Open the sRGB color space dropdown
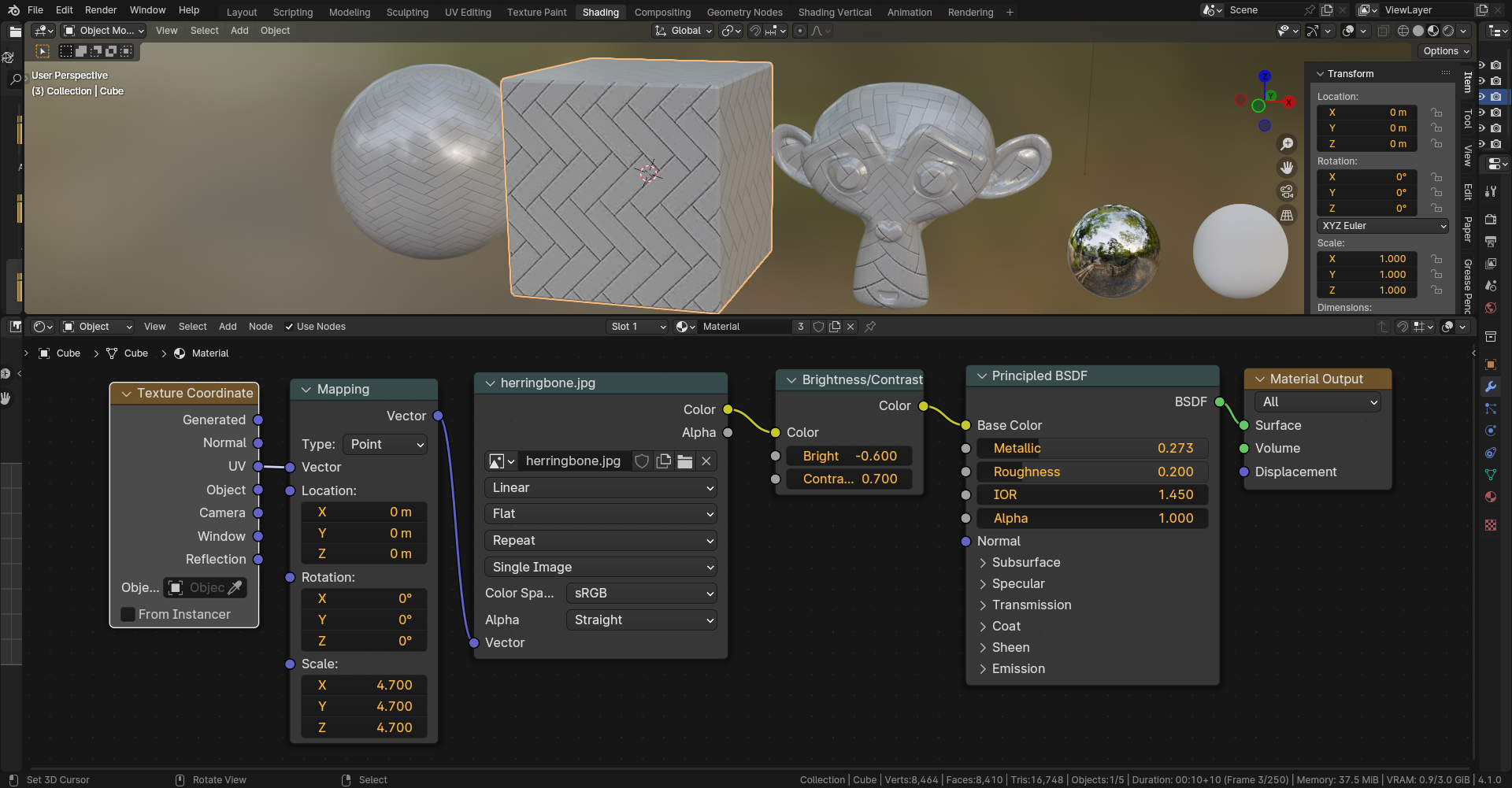Viewport: 1512px width, 788px height. [x=642, y=594]
